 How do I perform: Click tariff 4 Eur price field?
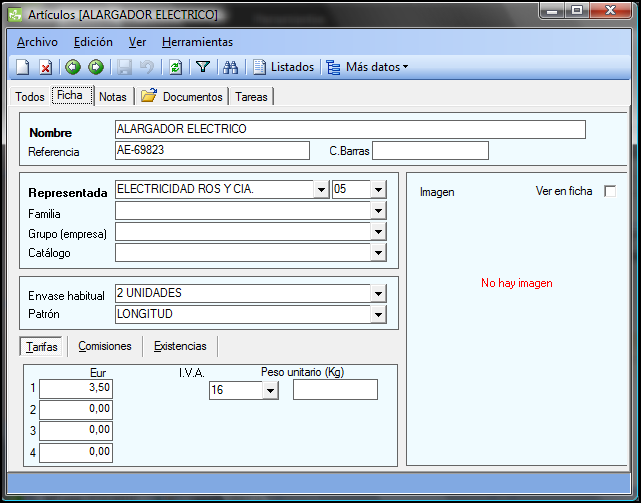click(76, 453)
